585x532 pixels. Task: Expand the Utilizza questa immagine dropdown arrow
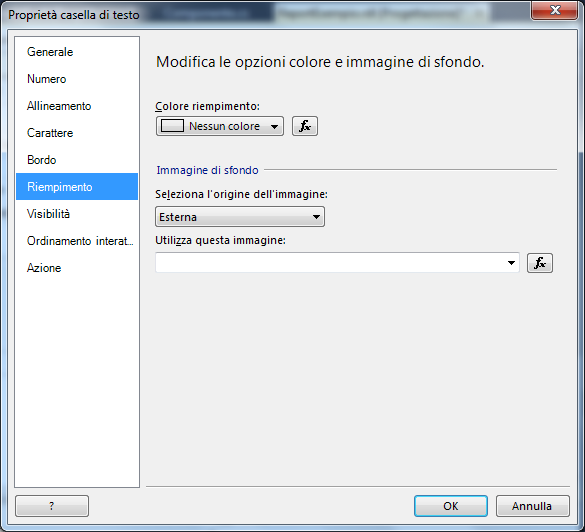coord(511,263)
